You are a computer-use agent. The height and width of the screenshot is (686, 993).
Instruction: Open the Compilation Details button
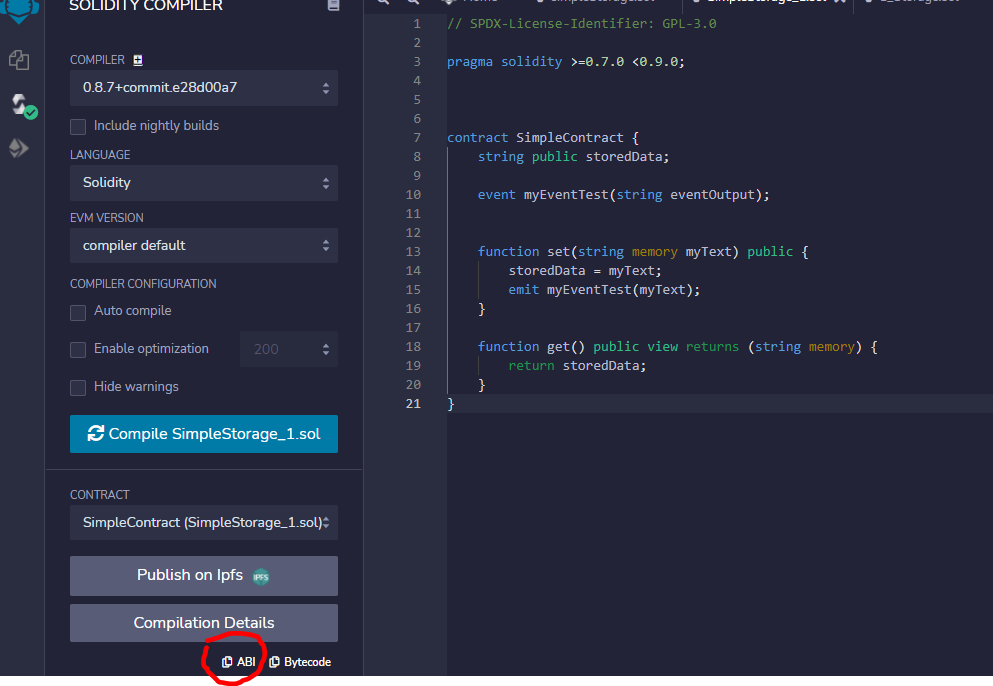pyautogui.click(x=204, y=623)
